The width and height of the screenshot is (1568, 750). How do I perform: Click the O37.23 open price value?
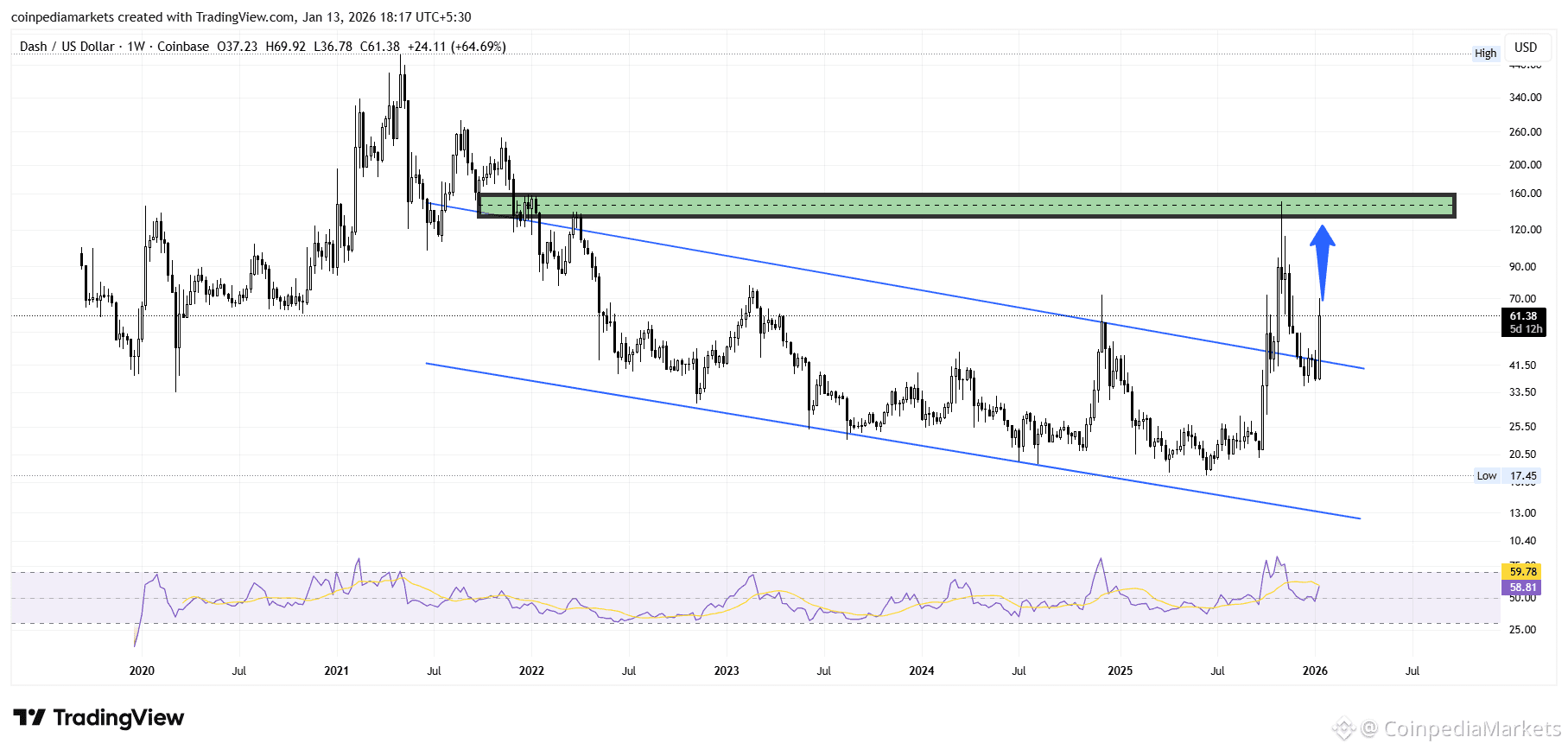tap(238, 47)
